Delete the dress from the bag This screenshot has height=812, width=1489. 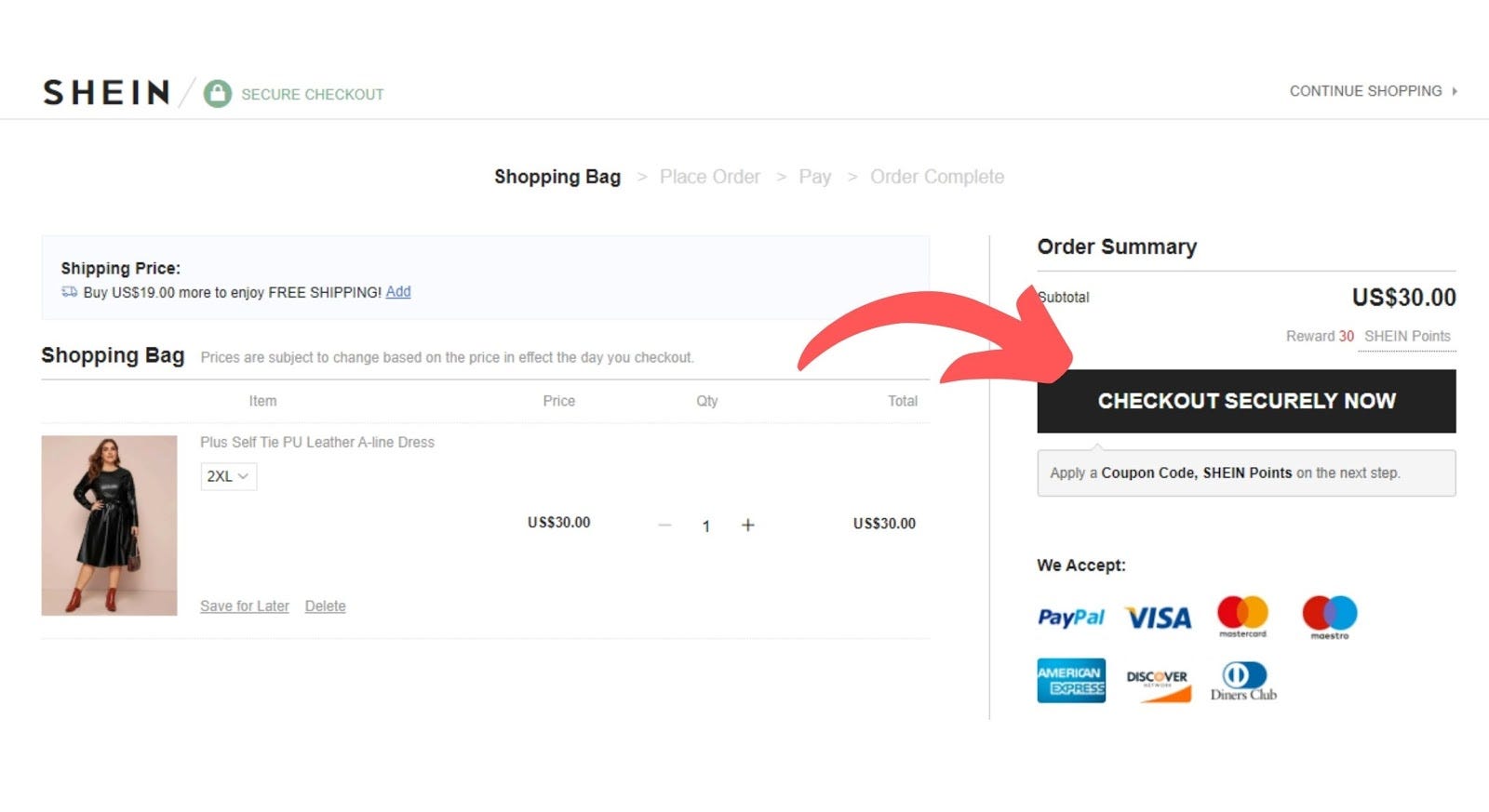325,606
